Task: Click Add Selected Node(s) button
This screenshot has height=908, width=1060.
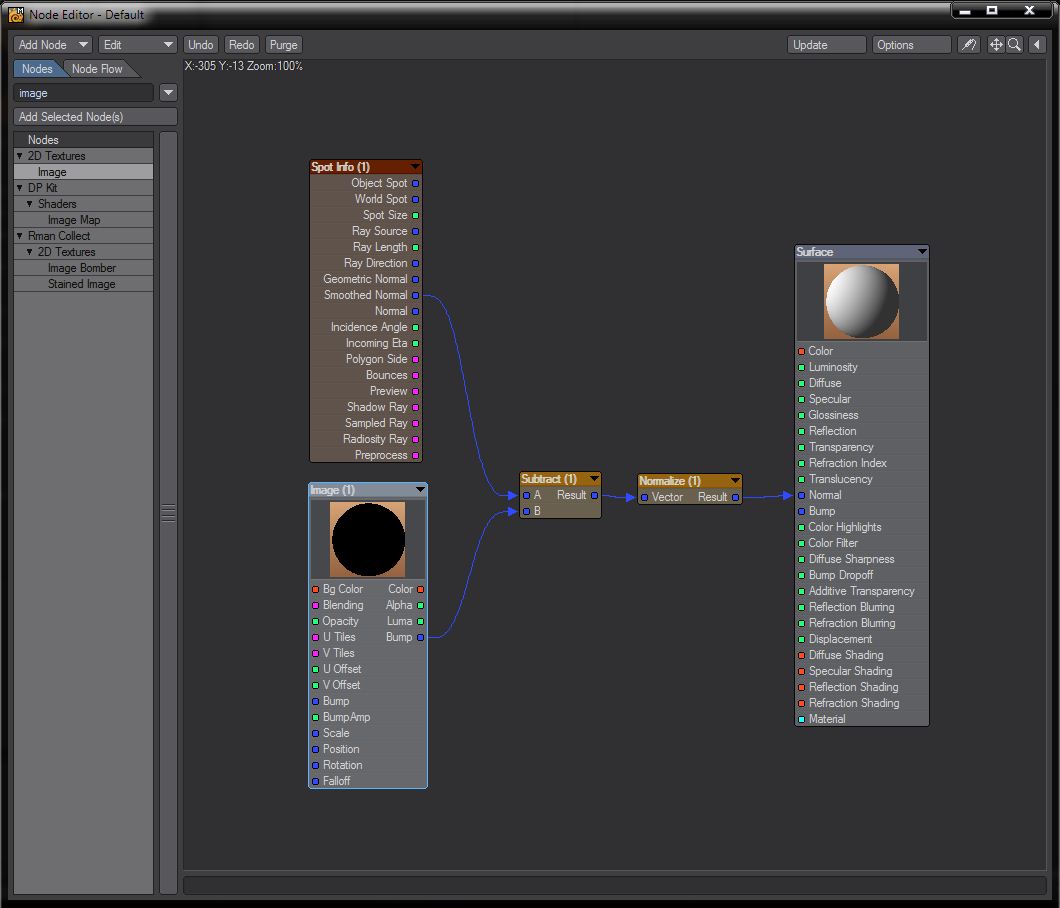Action: (x=96, y=117)
